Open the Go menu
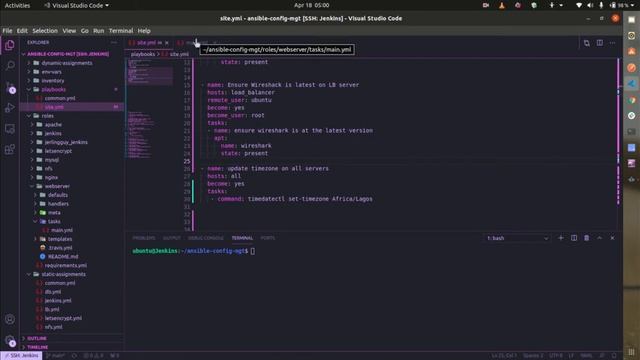 pyautogui.click(x=84, y=31)
